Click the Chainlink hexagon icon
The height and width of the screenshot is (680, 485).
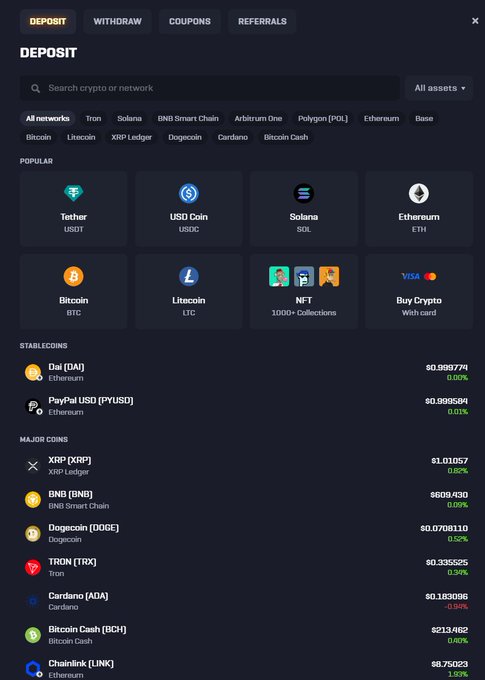pyautogui.click(x=33, y=669)
